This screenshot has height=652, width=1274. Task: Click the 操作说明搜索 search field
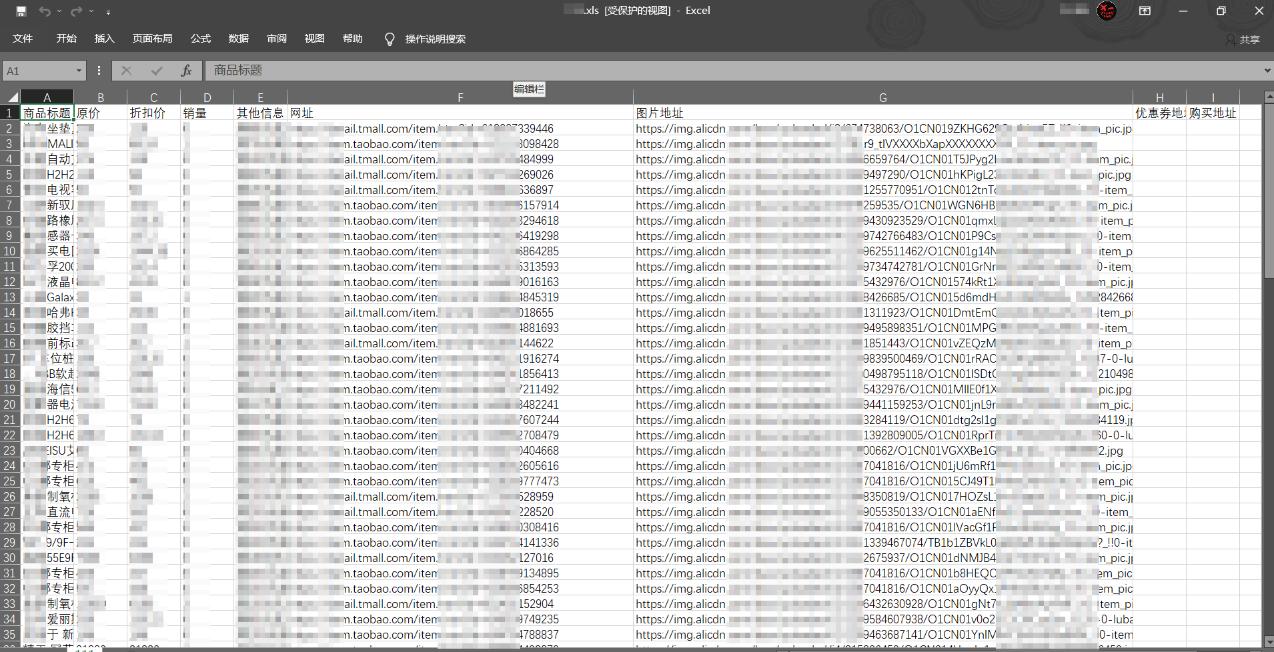435,39
